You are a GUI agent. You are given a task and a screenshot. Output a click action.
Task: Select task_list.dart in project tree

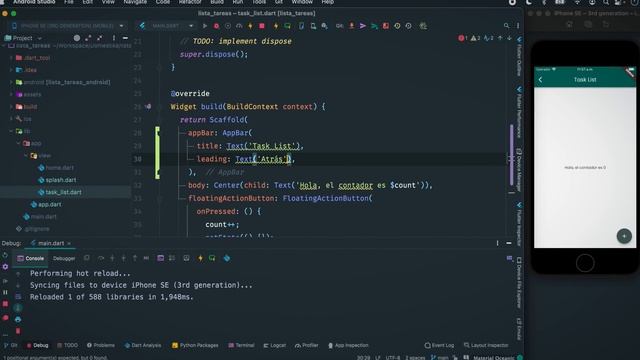pos(63,192)
